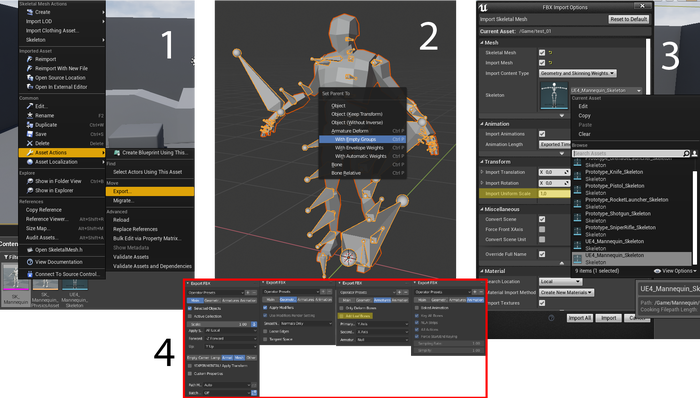Open the Primary bone axis dropdown
Screen dimensions: 700x398
382,324
